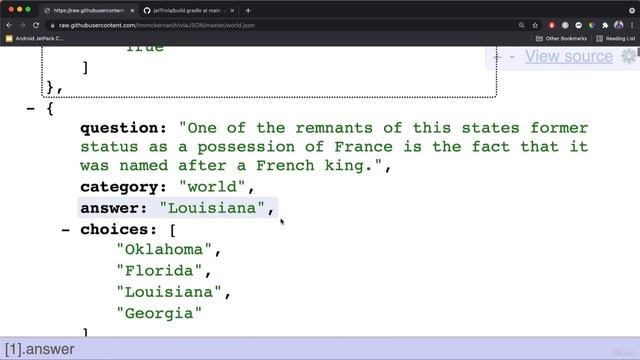Click the choices key label
The height and width of the screenshot is (360, 640).
pos(118,229)
